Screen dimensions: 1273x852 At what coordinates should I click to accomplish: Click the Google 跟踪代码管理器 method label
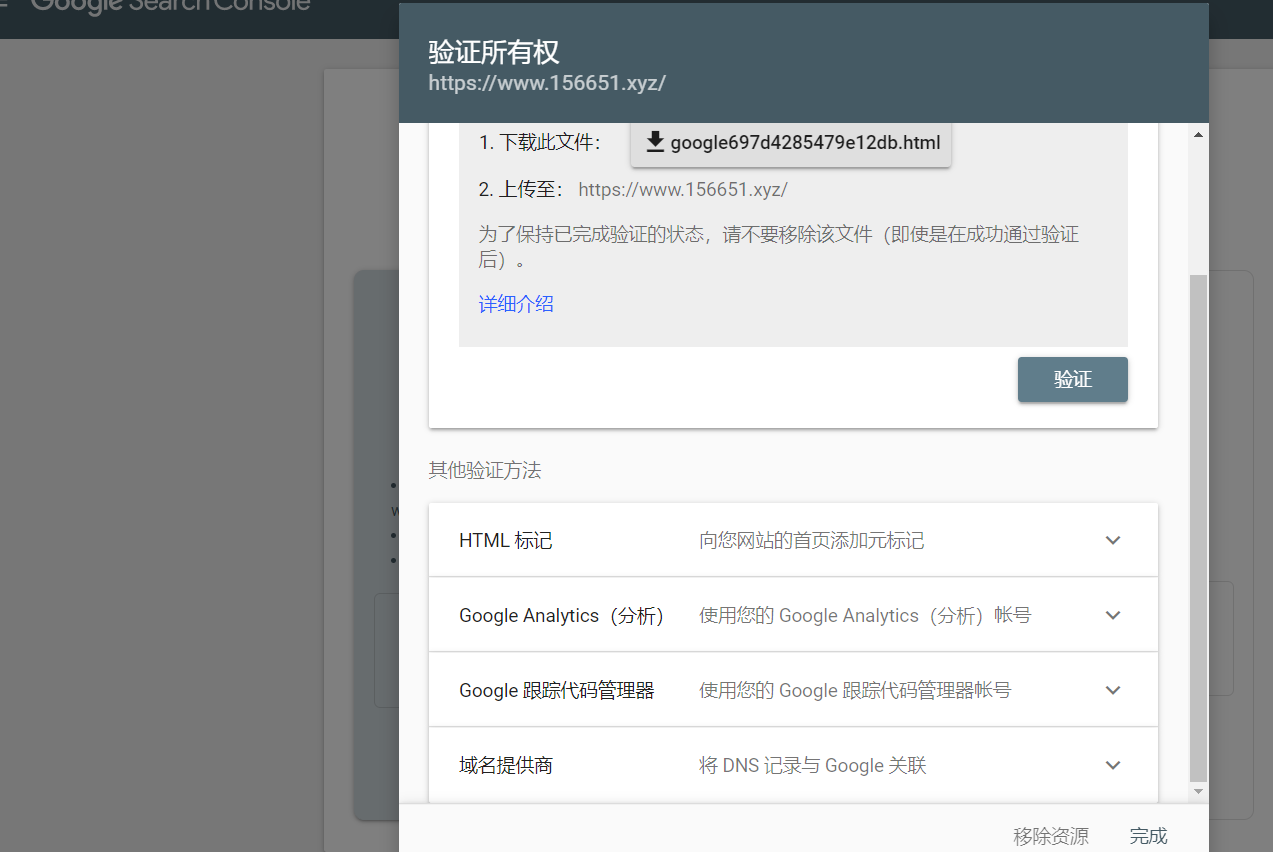(x=557, y=691)
